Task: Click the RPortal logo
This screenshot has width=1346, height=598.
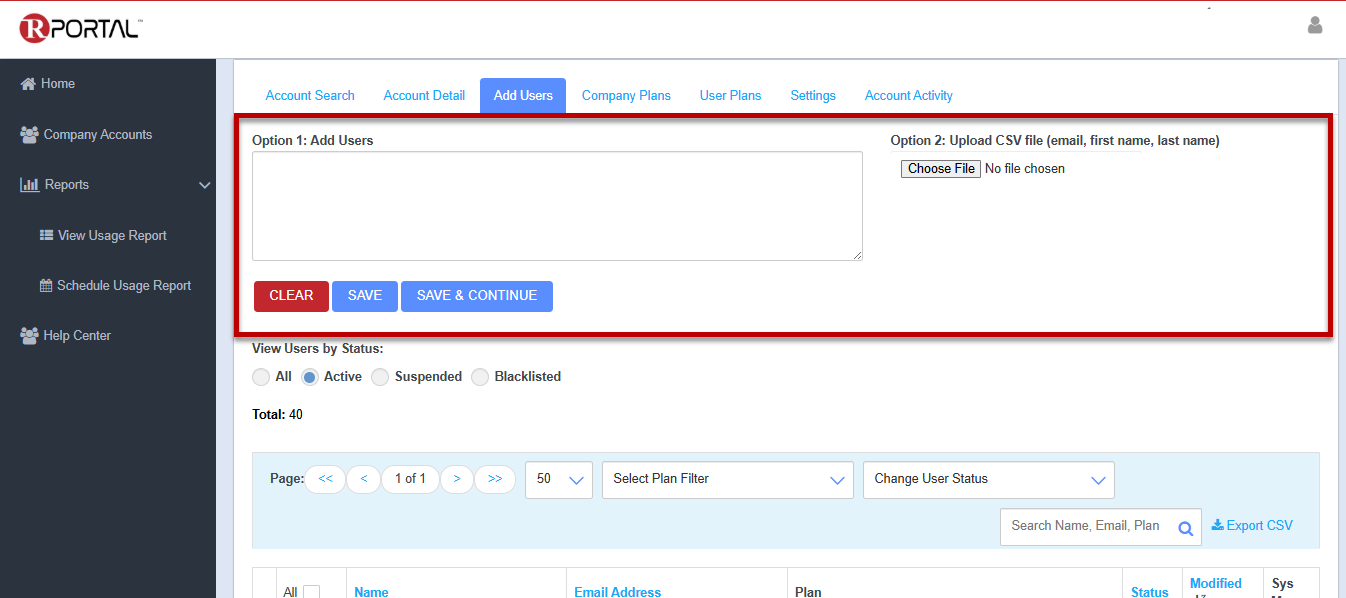Action: 80,29
